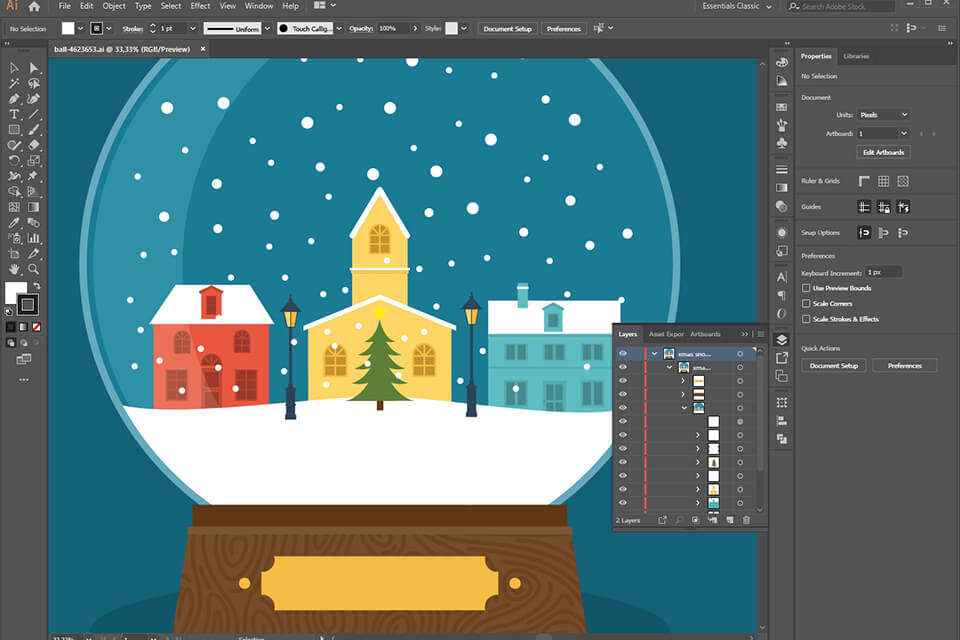Select the Zoom tool in toolbar

tap(34, 269)
